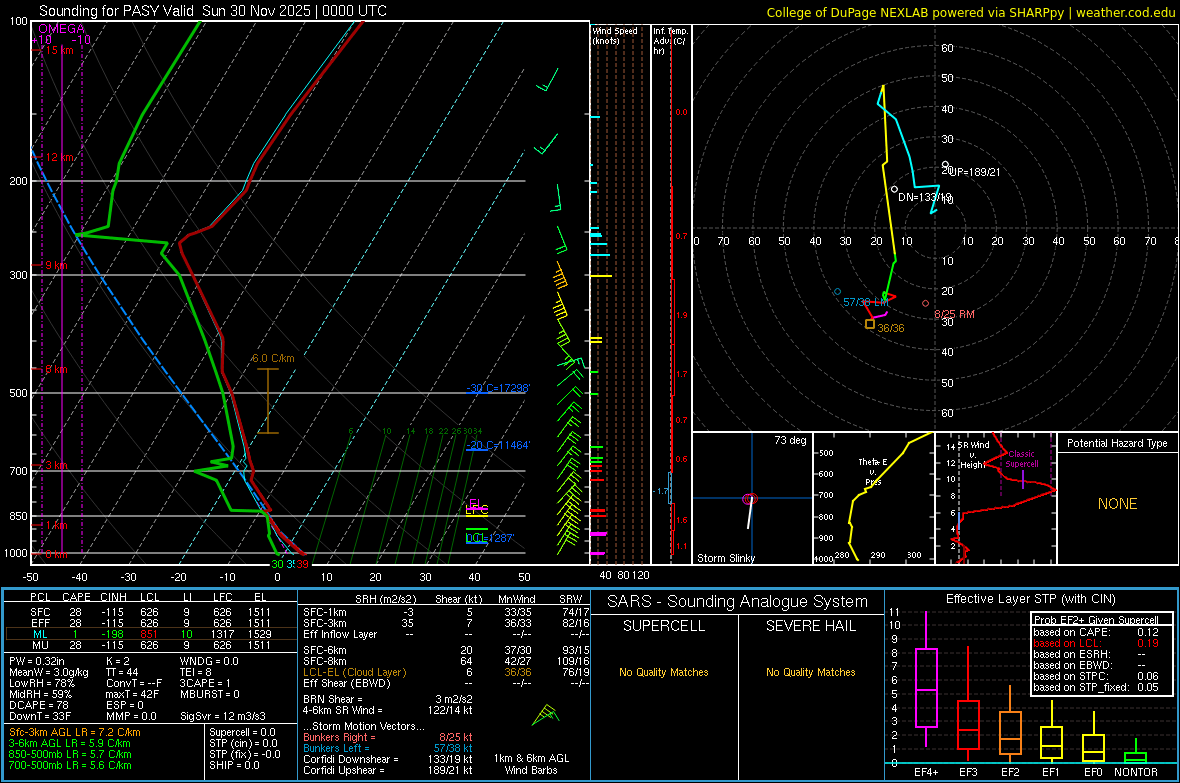Click the 'Wind Speed (knots)' panel header
1180x783 pixels.
pos(615,35)
